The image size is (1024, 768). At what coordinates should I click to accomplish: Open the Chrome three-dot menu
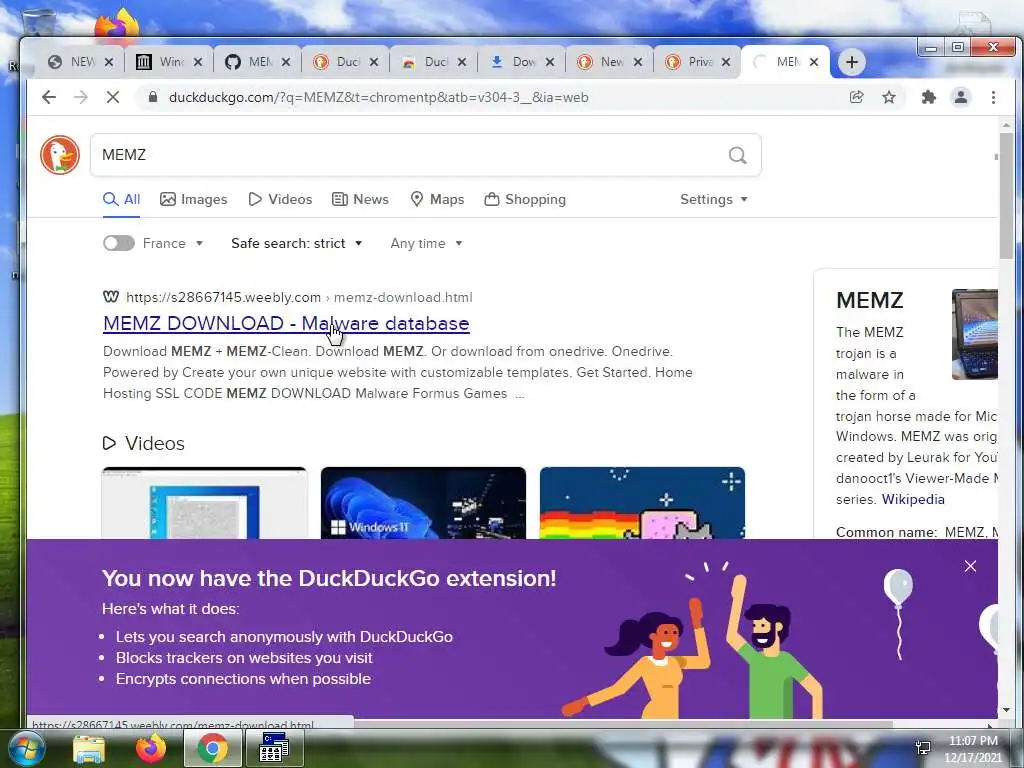[993, 97]
